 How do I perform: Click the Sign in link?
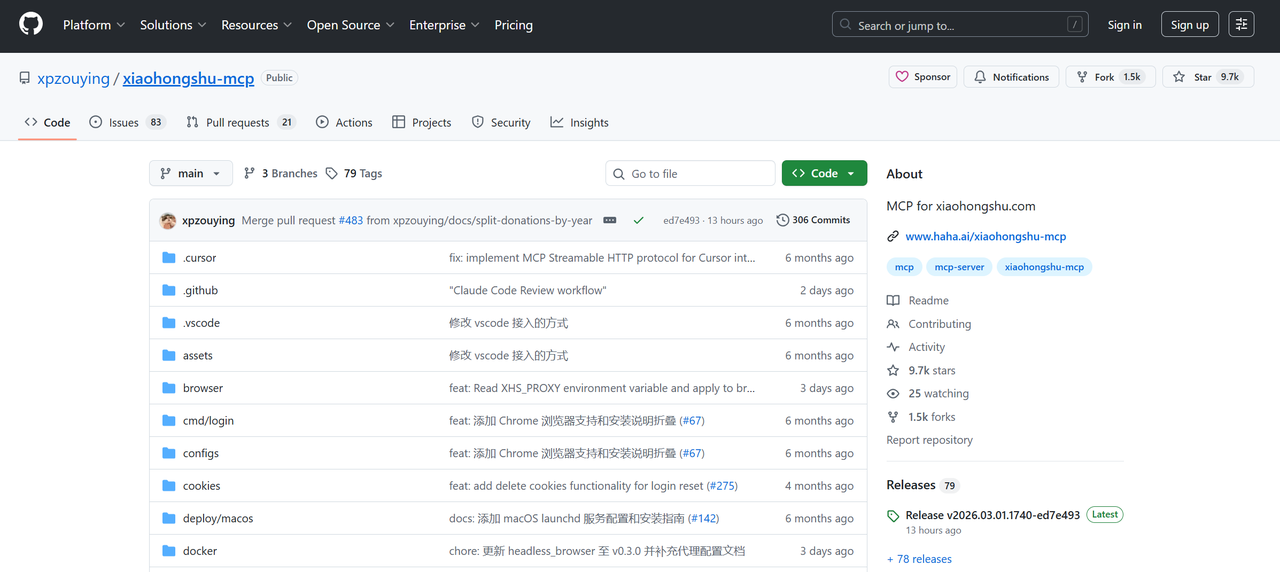(1124, 25)
